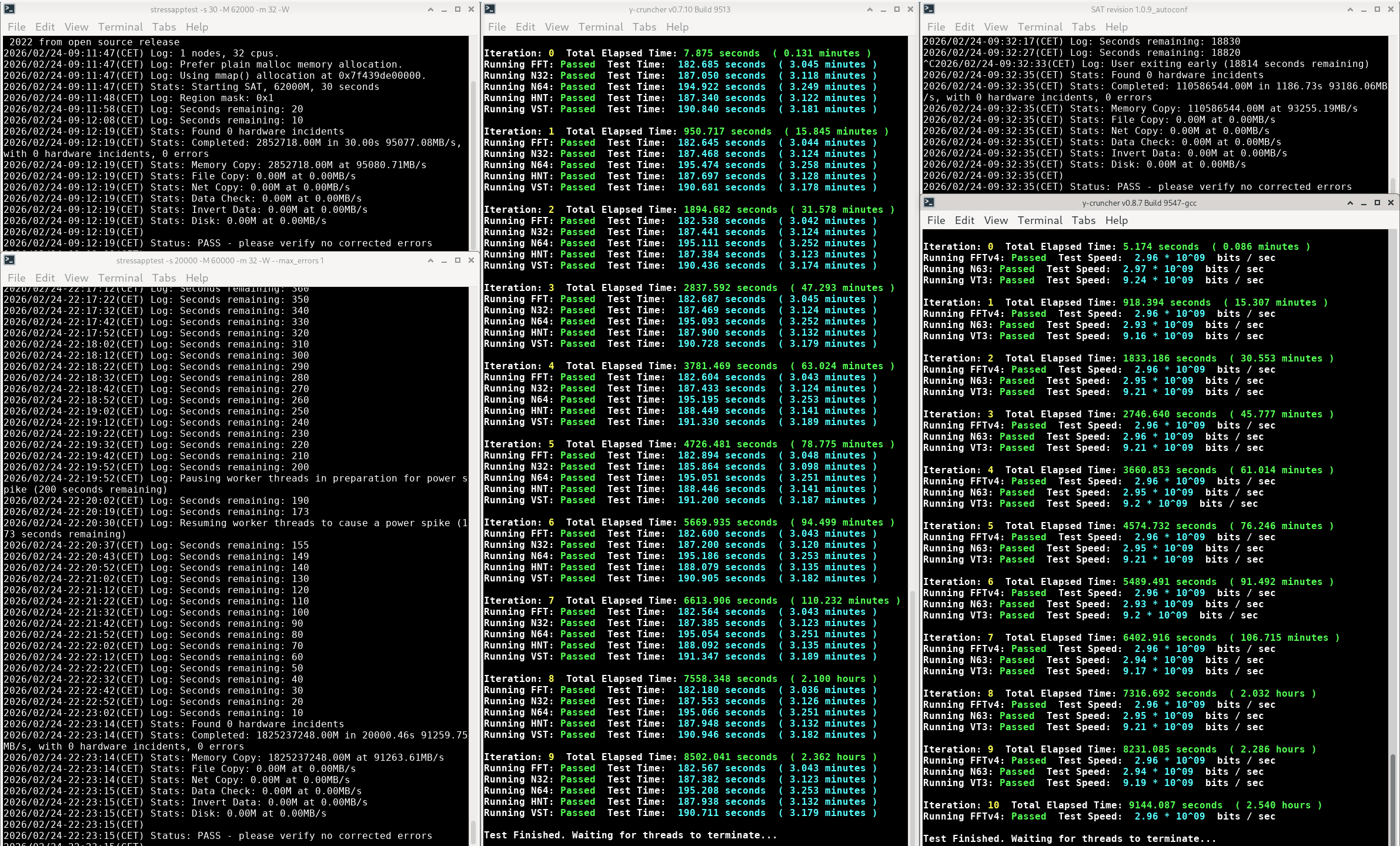The height and width of the screenshot is (846, 1400).
Task: Open View menu in y-cruncher v0.8.7 window
Action: pos(995,220)
